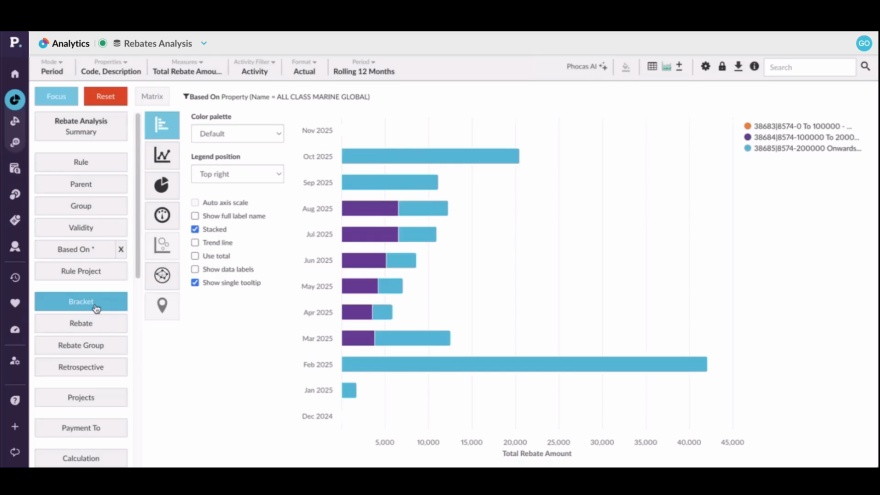Image resolution: width=880 pixels, height=495 pixels.
Task: Open the Color palette Default dropdown
Action: pos(237,134)
